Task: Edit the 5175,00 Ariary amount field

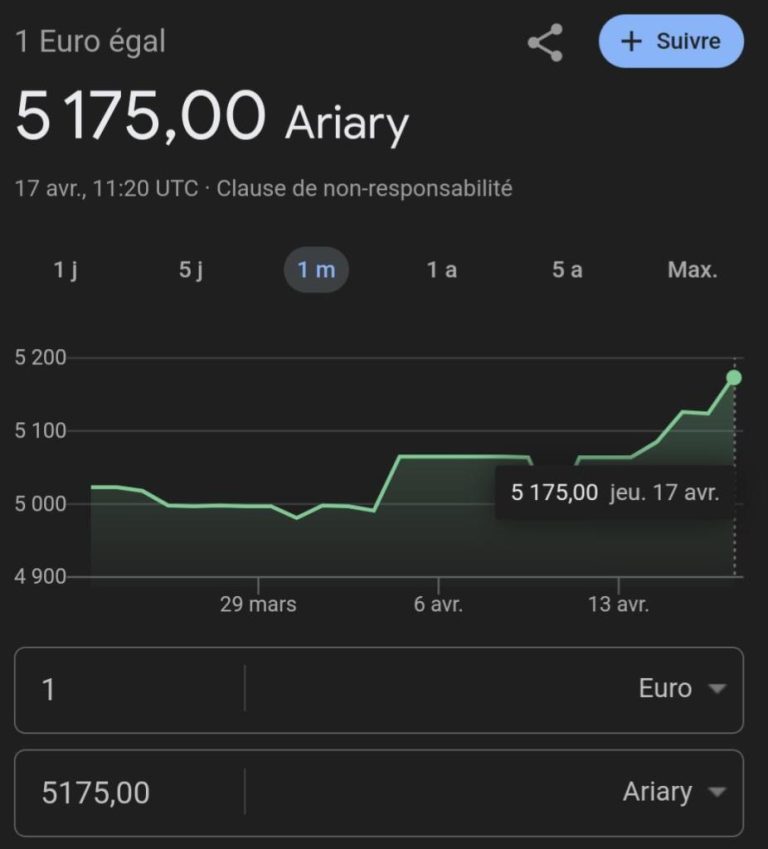Action: tap(130, 793)
